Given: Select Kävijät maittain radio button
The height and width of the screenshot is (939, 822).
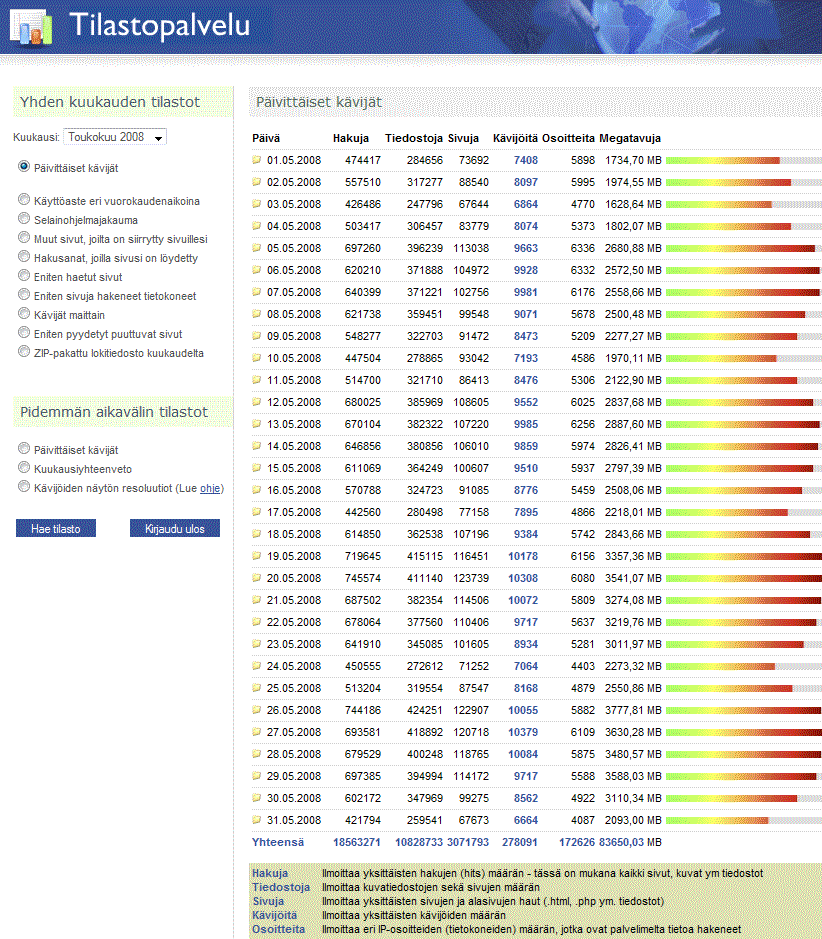Looking at the screenshot, I should 24,313.
